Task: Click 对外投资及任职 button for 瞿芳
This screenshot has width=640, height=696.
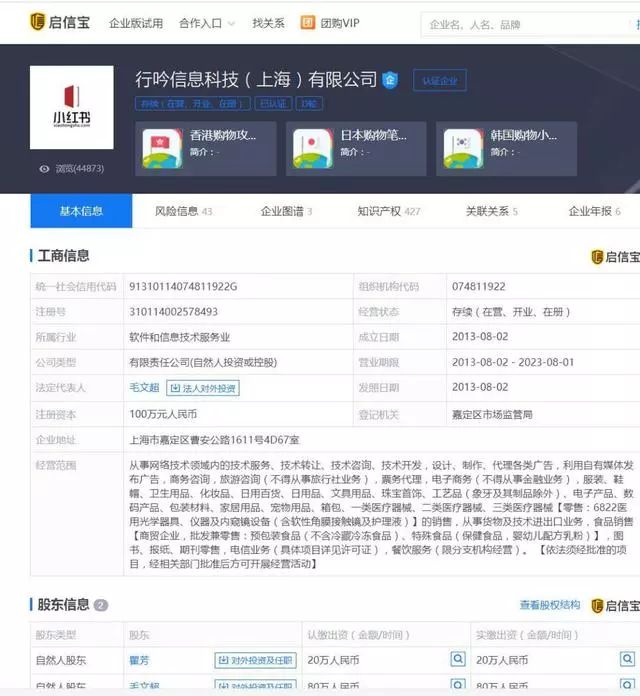Action: click(255, 660)
